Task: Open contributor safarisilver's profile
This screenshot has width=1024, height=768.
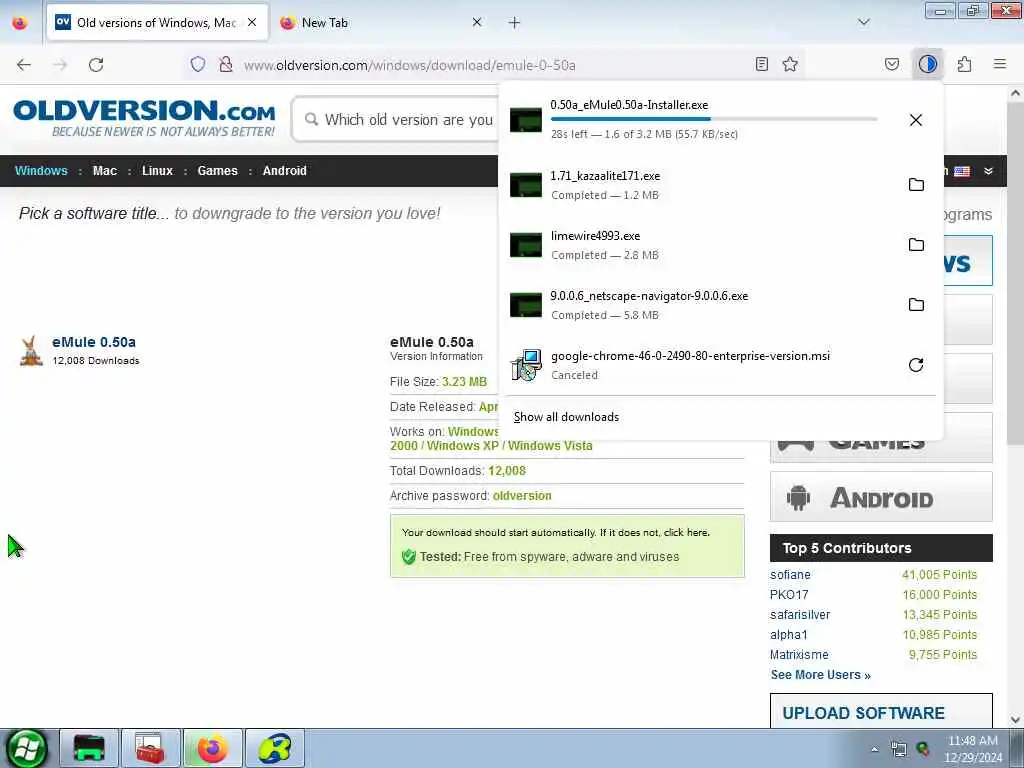Action: tap(800, 615)
